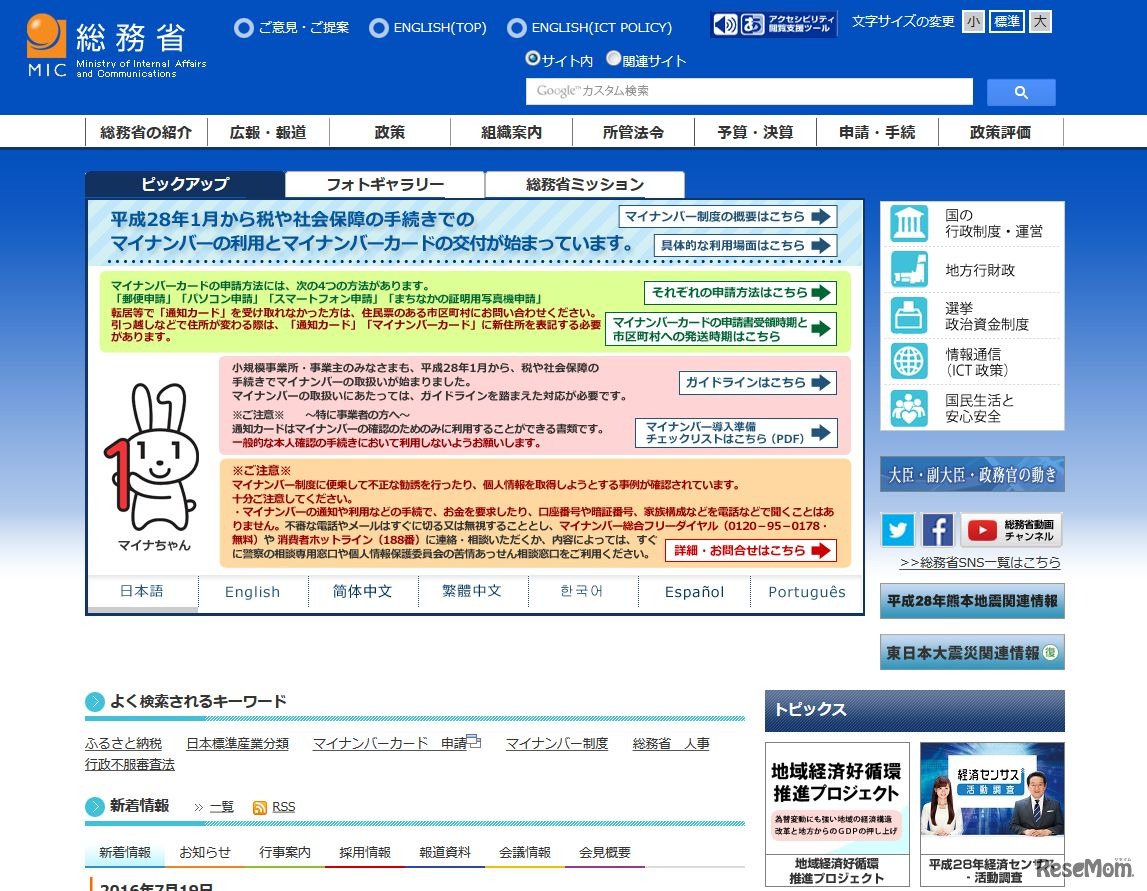
Task: Switch the page language to 한국어
Action: click(580, 592)
